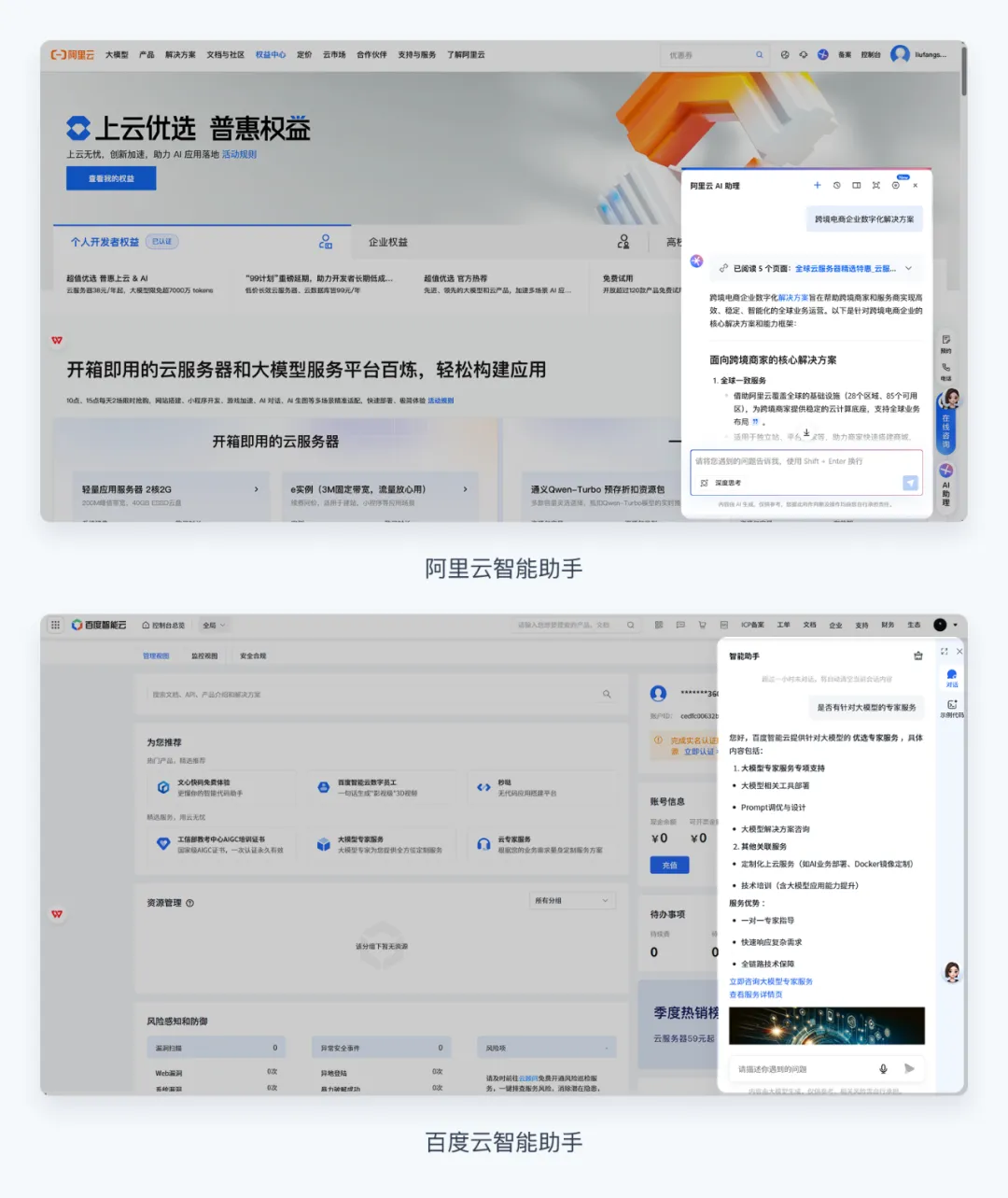Toggle side-panel docked view in Aliyun assistant
This screenshot has height=1198, width=1008.
tap(857, 185)
